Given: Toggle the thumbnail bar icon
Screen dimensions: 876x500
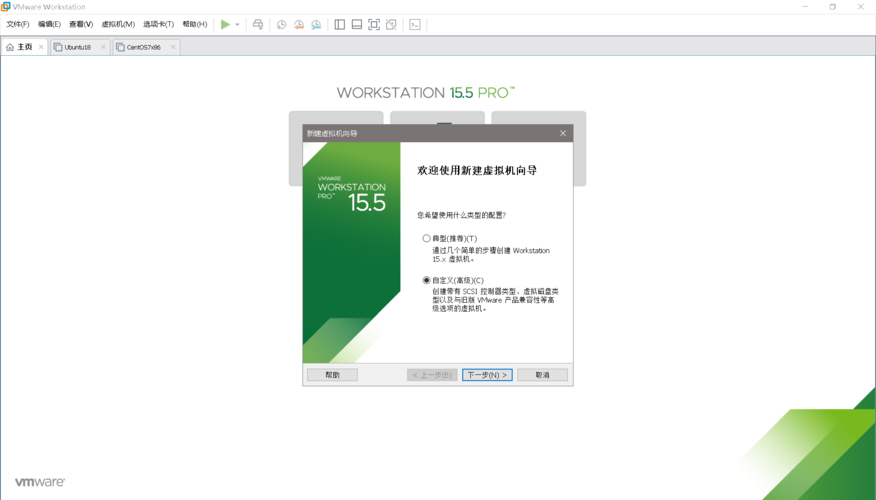Looking at the screenshot, I should point(357,24).
